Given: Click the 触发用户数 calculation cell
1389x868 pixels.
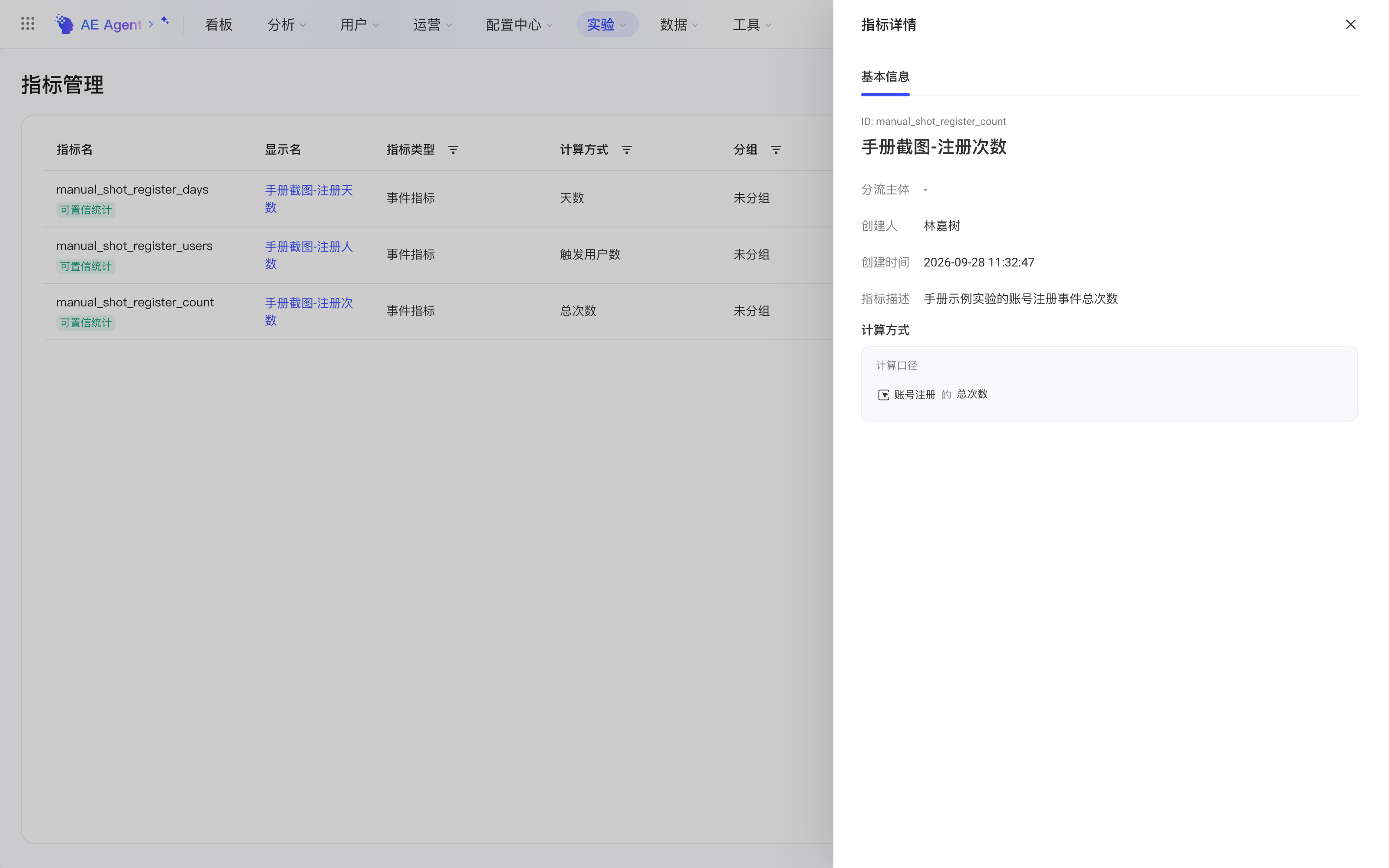Looking at the screenshot, I should coord(590,254).
